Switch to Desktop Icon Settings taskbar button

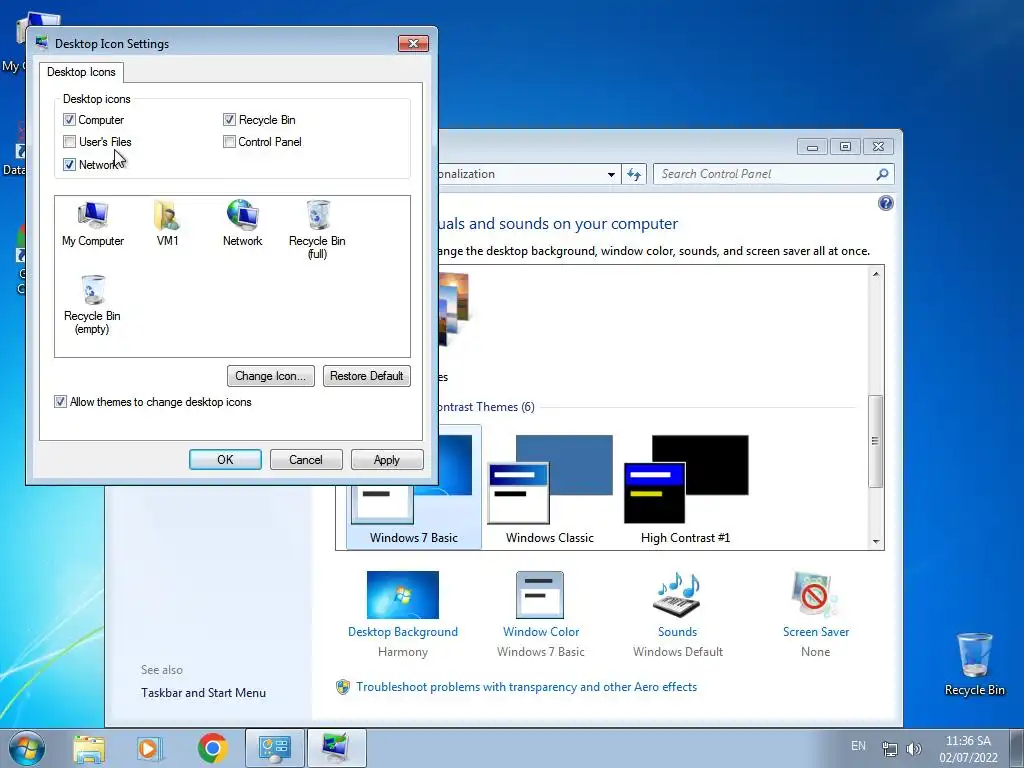click(x=336, y=748)
